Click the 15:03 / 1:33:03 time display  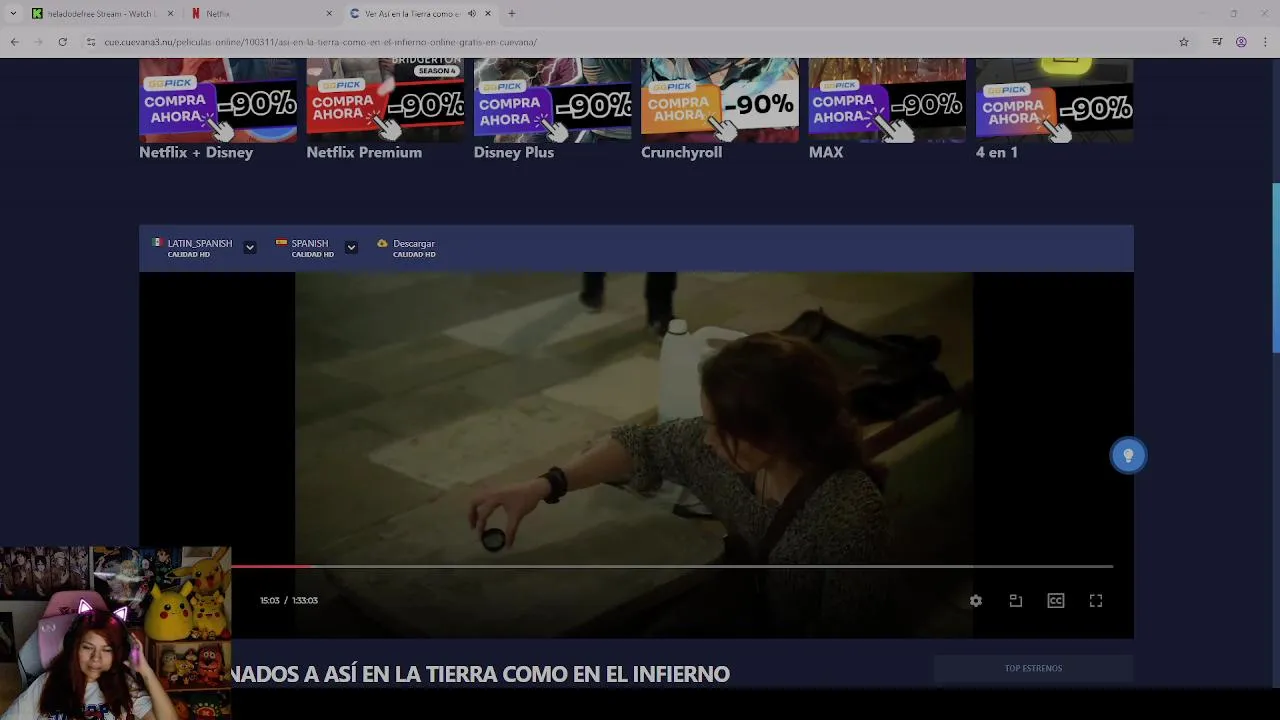(289, 601)
